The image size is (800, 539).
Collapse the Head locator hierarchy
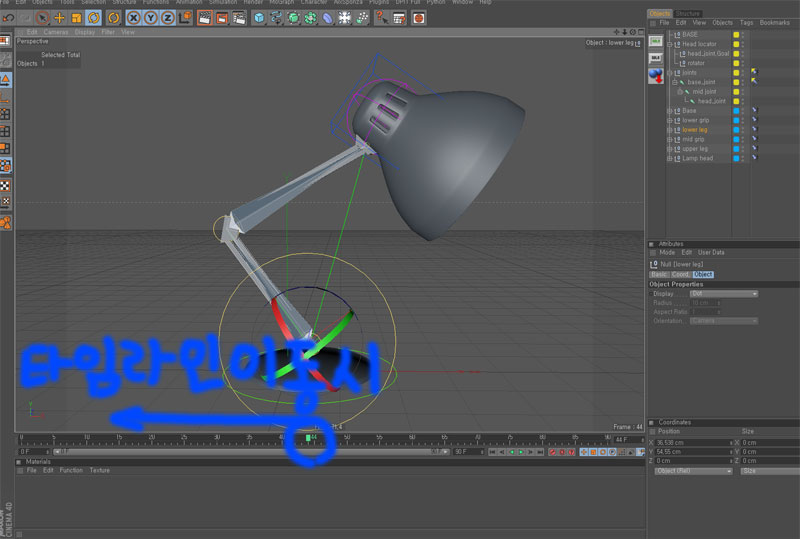click(x=669, y=44)
